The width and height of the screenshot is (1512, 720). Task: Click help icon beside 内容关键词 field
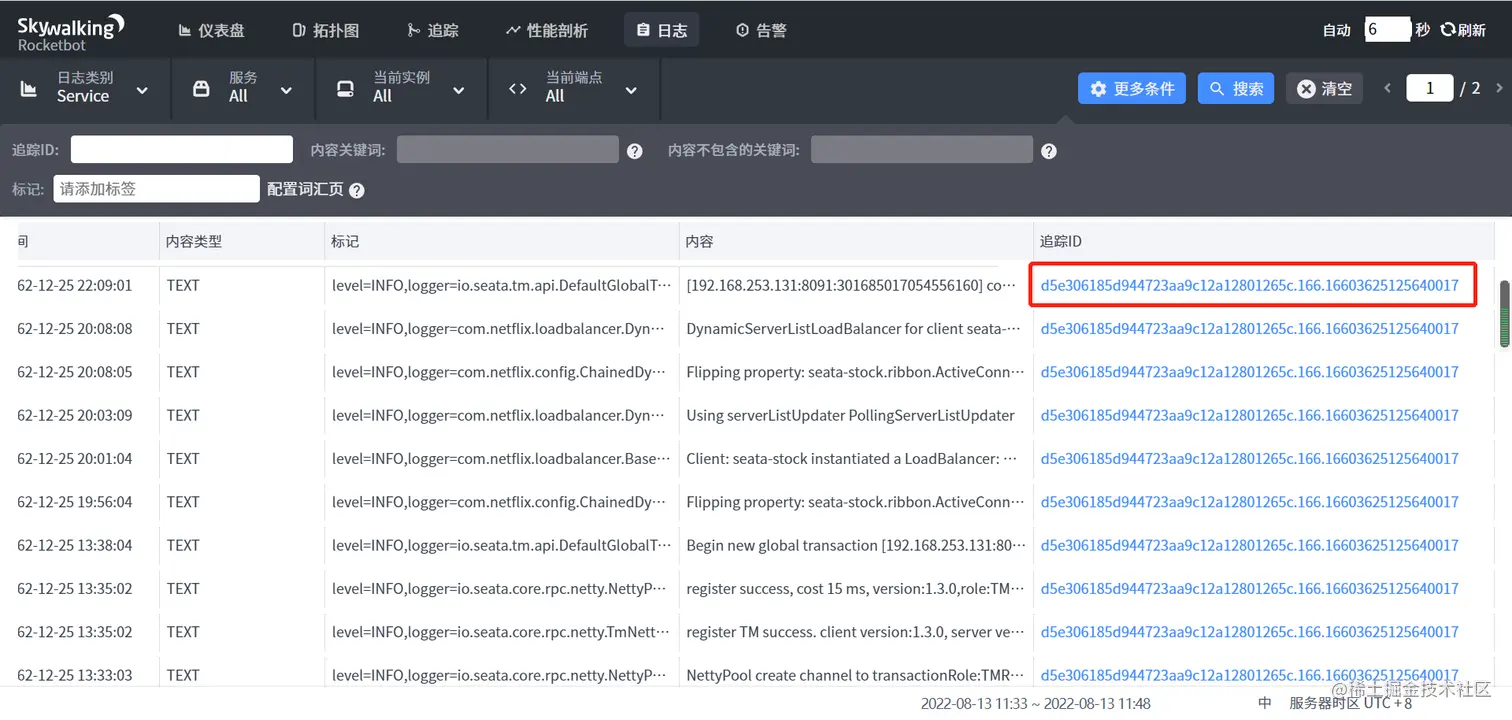point(634,151)
